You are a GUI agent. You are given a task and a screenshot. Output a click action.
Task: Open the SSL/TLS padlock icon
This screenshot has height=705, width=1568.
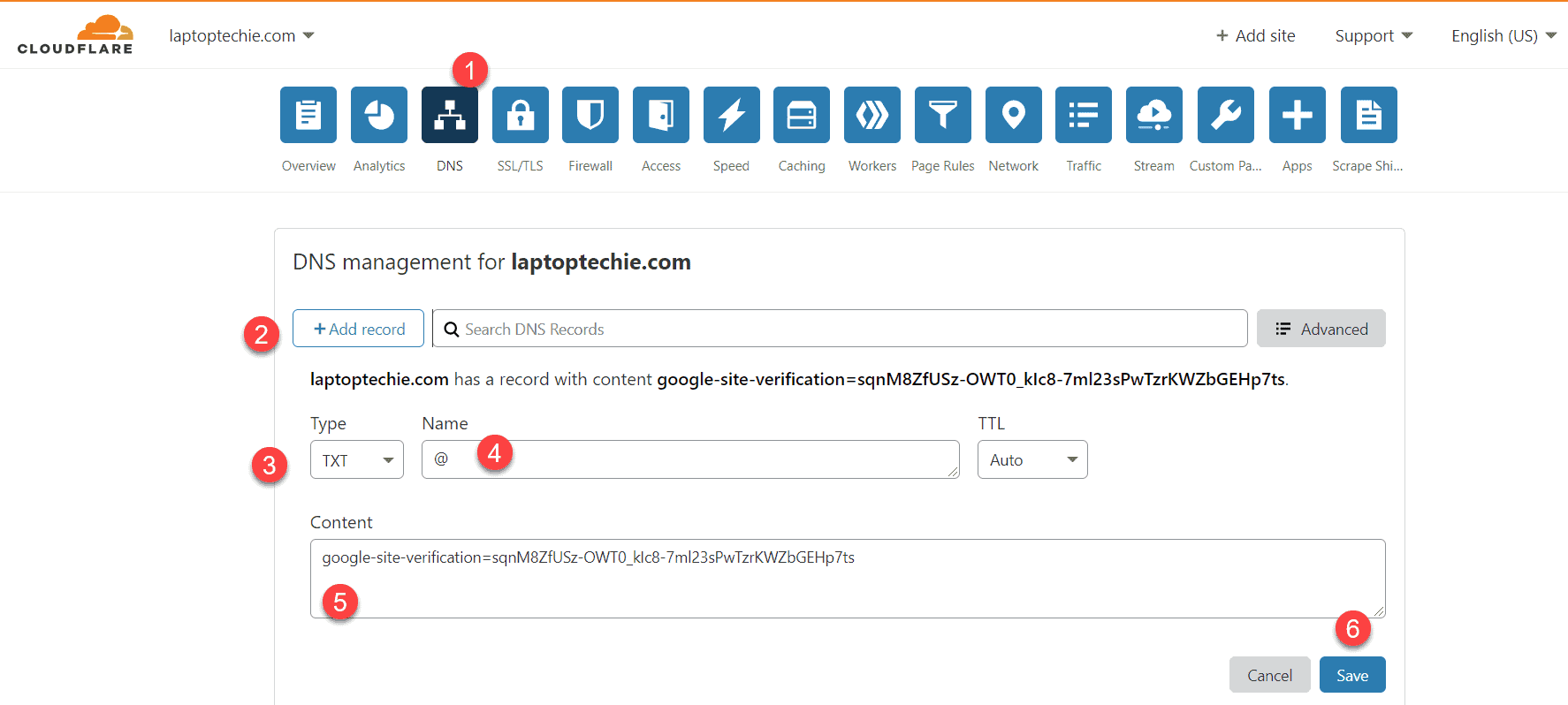[521, 115]
